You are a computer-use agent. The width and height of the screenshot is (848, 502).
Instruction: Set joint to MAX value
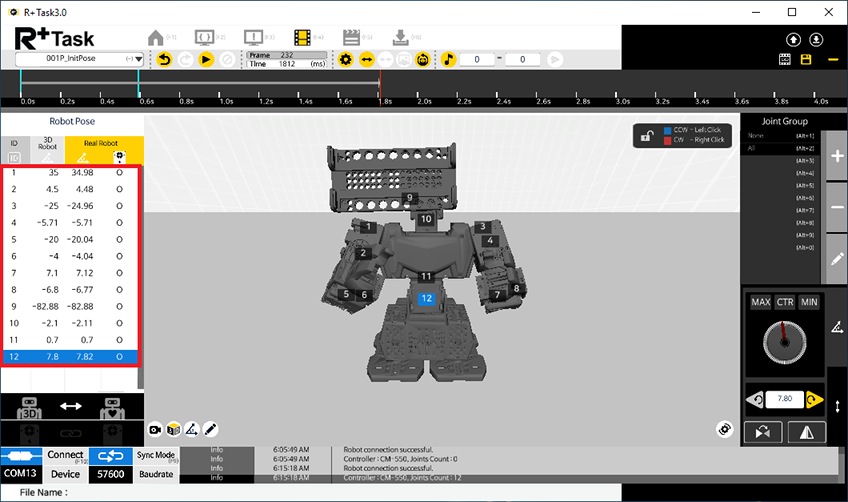(760, 302)
